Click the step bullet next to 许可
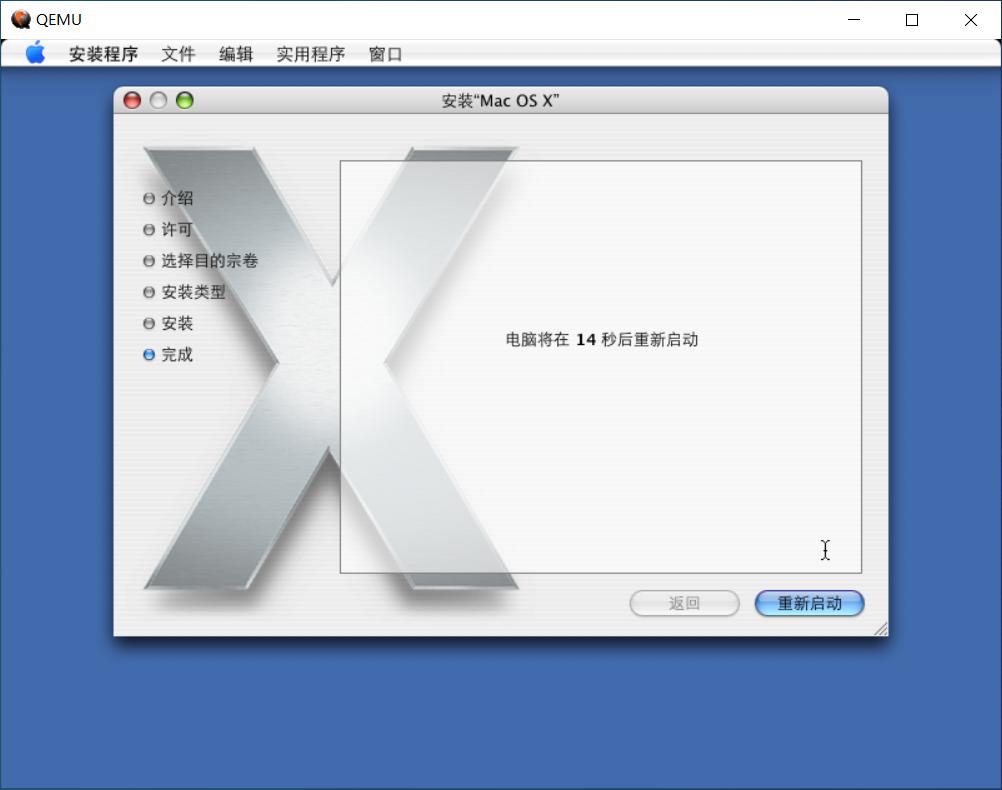The image size is (1002, 790). (147, 229)
